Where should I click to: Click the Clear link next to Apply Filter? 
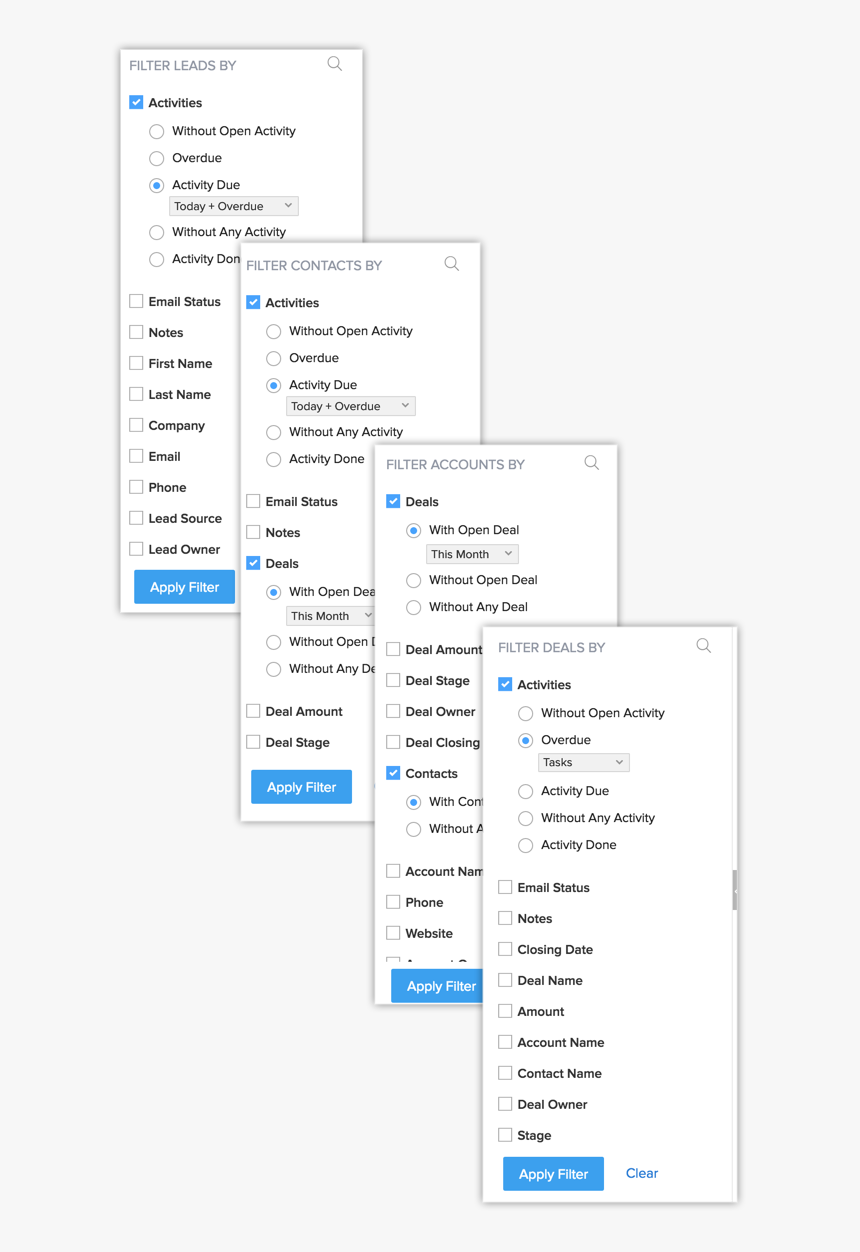click(641, 1173)
